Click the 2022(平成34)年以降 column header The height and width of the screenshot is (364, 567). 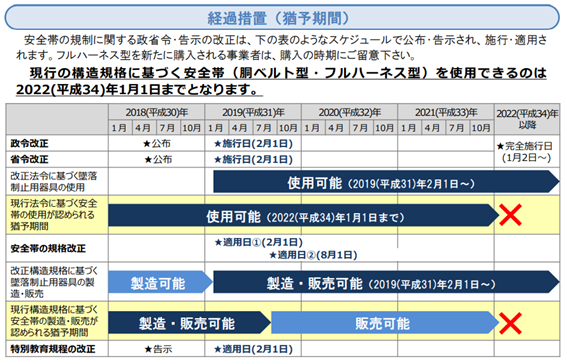click(x=527, y=119)
